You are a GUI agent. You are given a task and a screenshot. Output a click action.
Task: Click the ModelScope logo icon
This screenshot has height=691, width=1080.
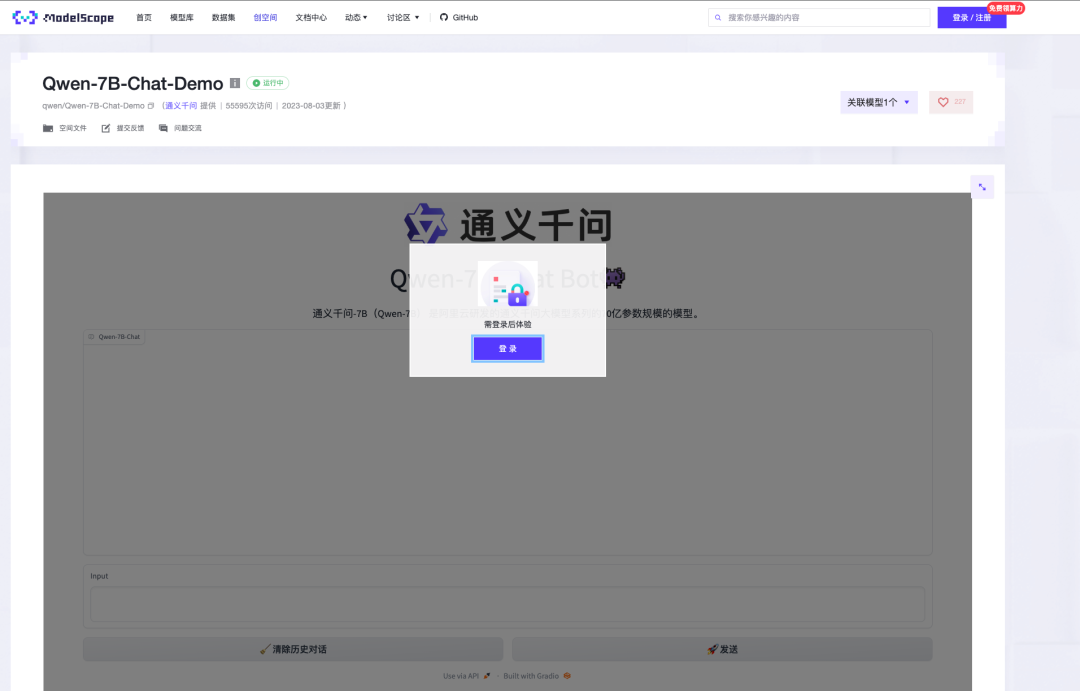pyautogui.click(x=24, y=16)
